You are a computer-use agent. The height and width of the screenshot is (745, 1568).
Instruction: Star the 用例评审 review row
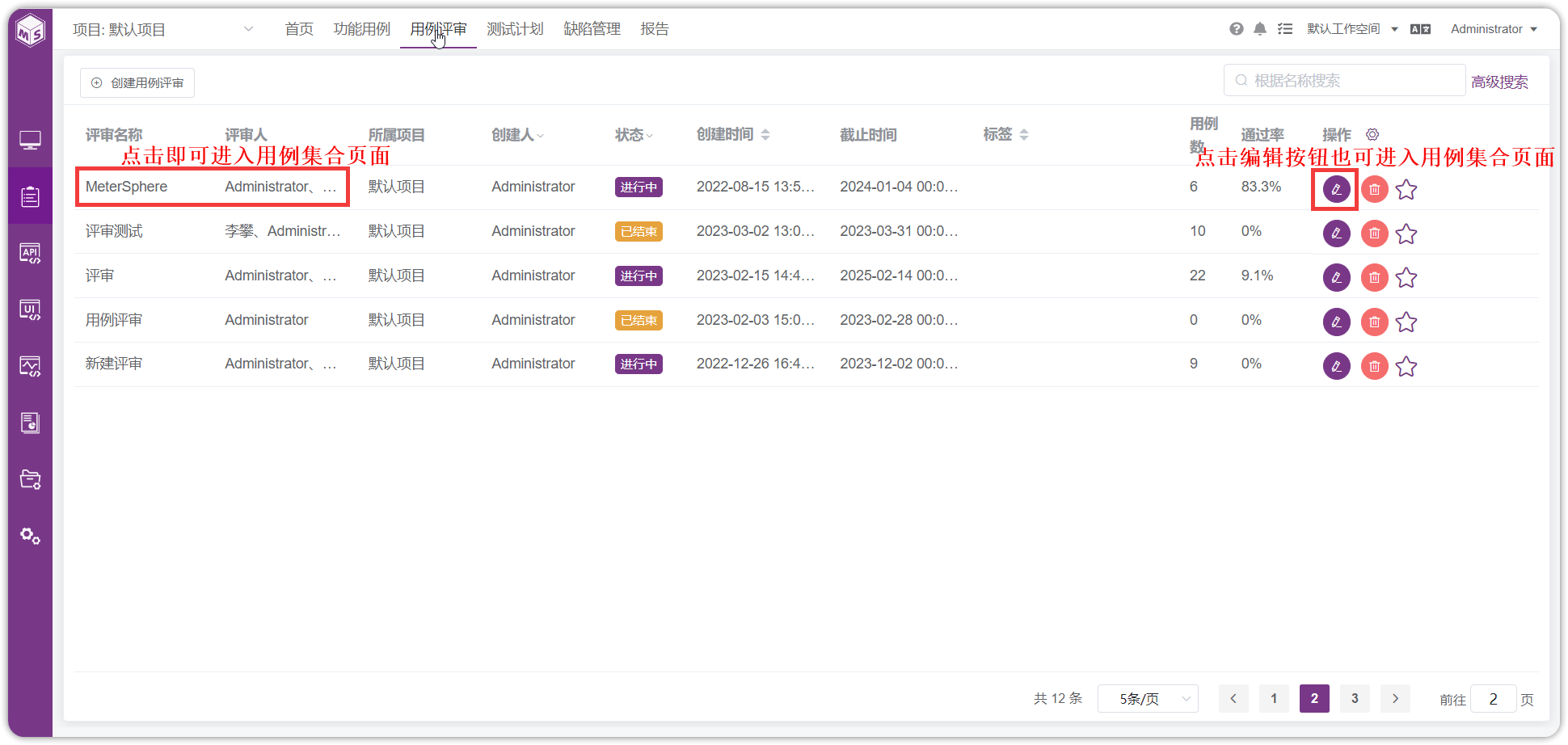[1406, 322]
